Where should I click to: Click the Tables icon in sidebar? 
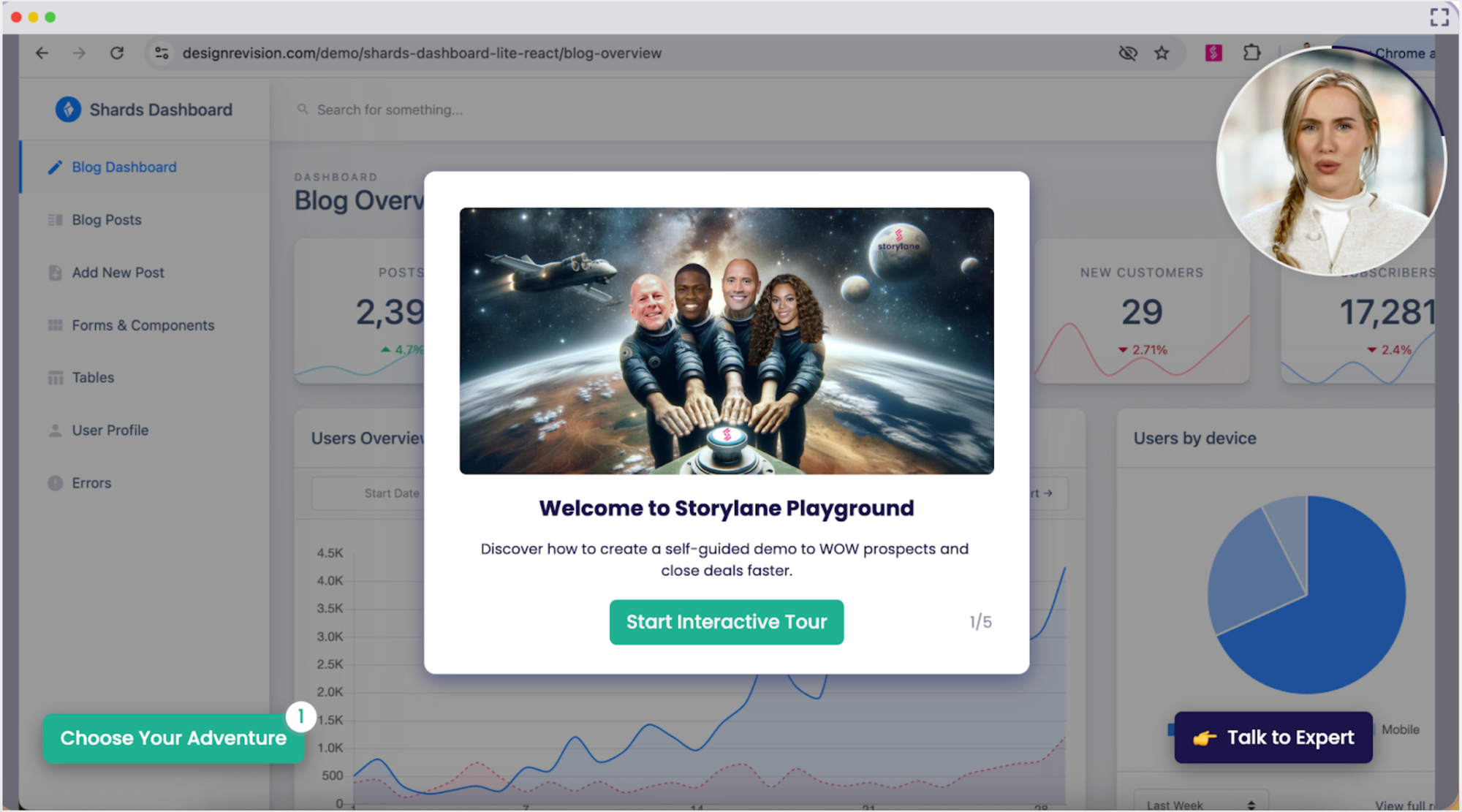pyautogui.click(x=55, y=378)
